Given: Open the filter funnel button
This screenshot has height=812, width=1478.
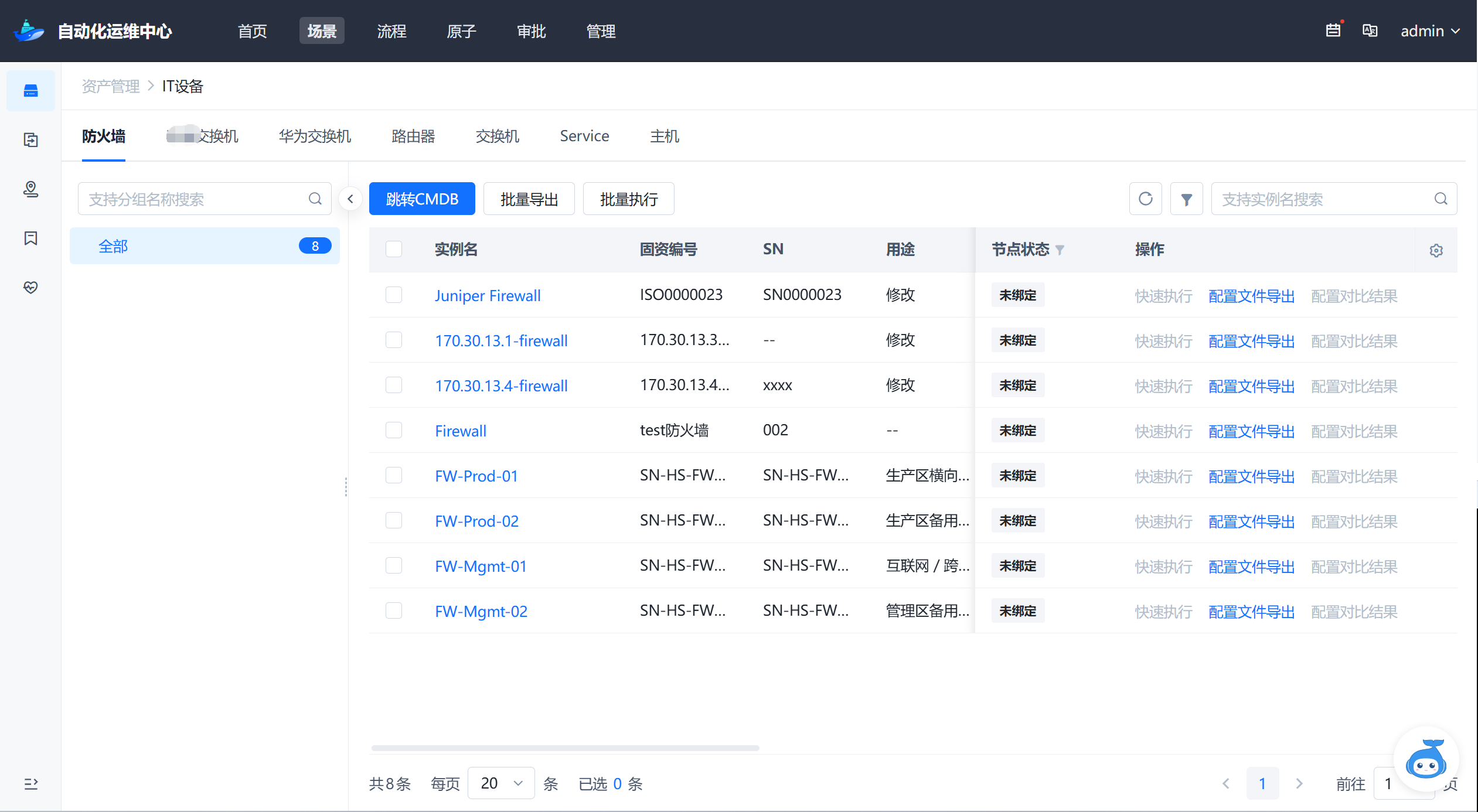Looking at the screenshot, I should (x=1186, y=199).
